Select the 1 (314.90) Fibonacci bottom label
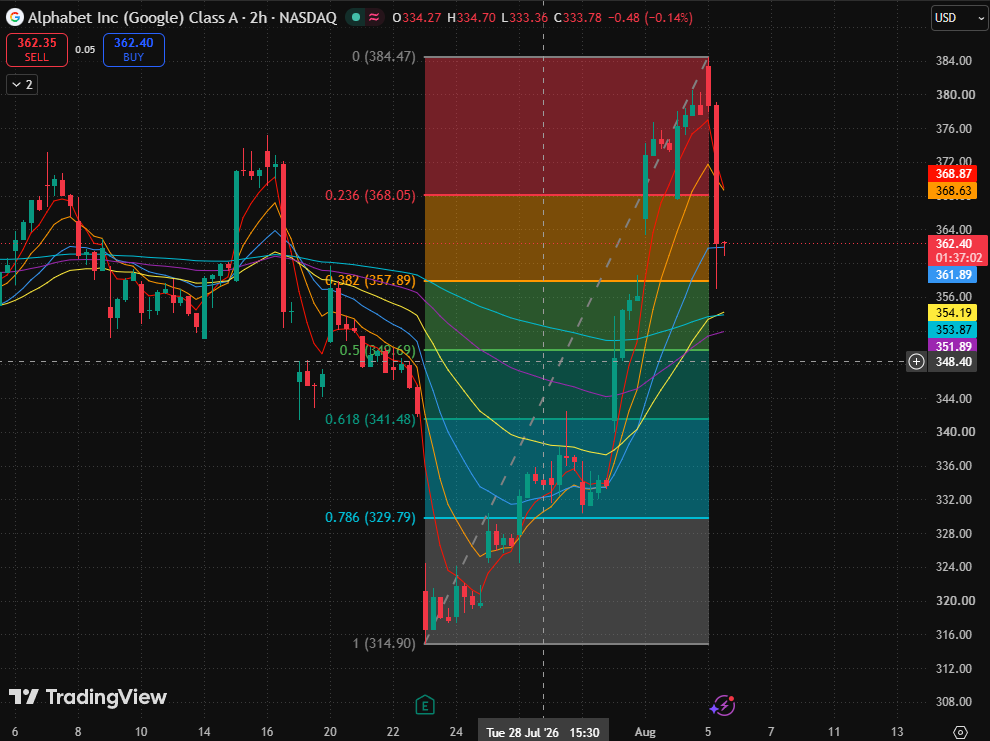 pyautogui.click(x=384, y=644)
